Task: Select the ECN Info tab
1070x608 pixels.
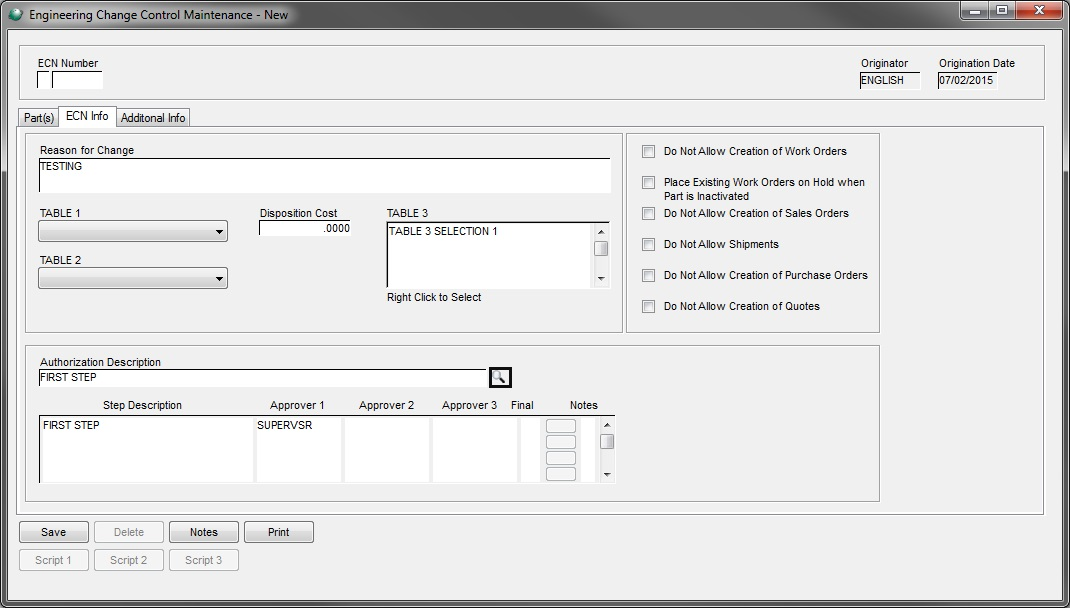Action: coord(87,116)
